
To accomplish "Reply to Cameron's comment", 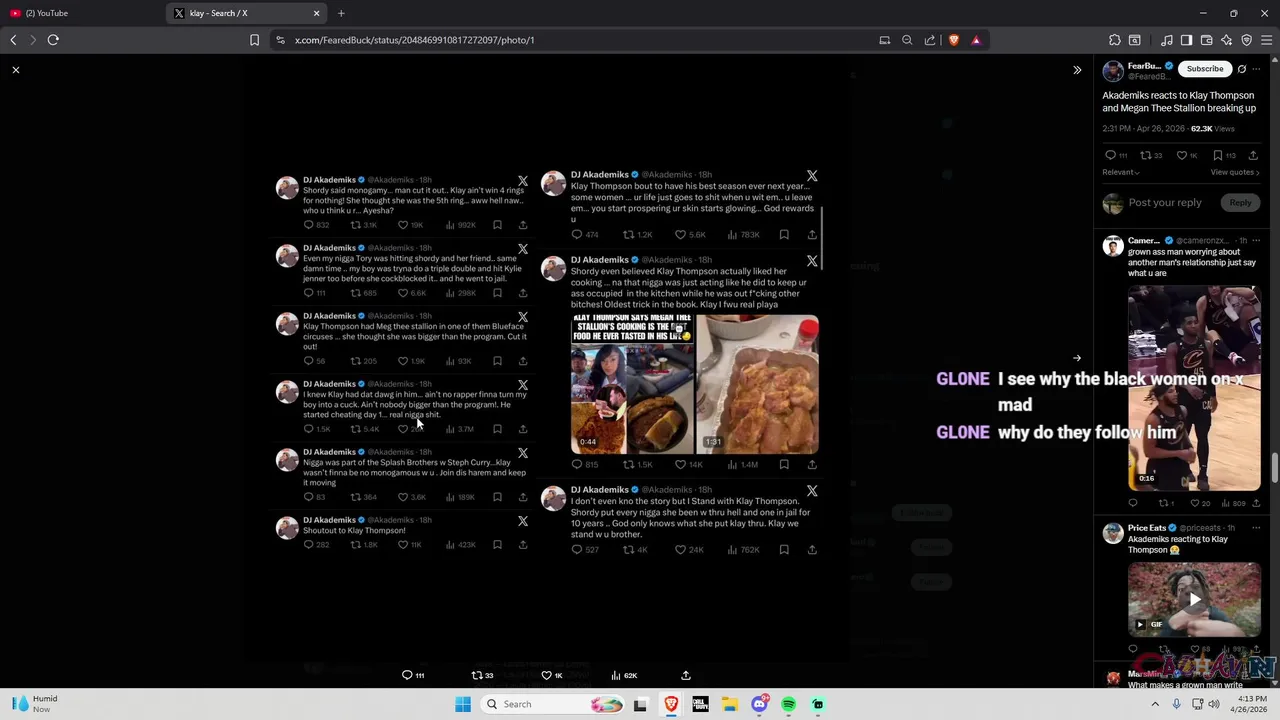I will (1133, 503).
